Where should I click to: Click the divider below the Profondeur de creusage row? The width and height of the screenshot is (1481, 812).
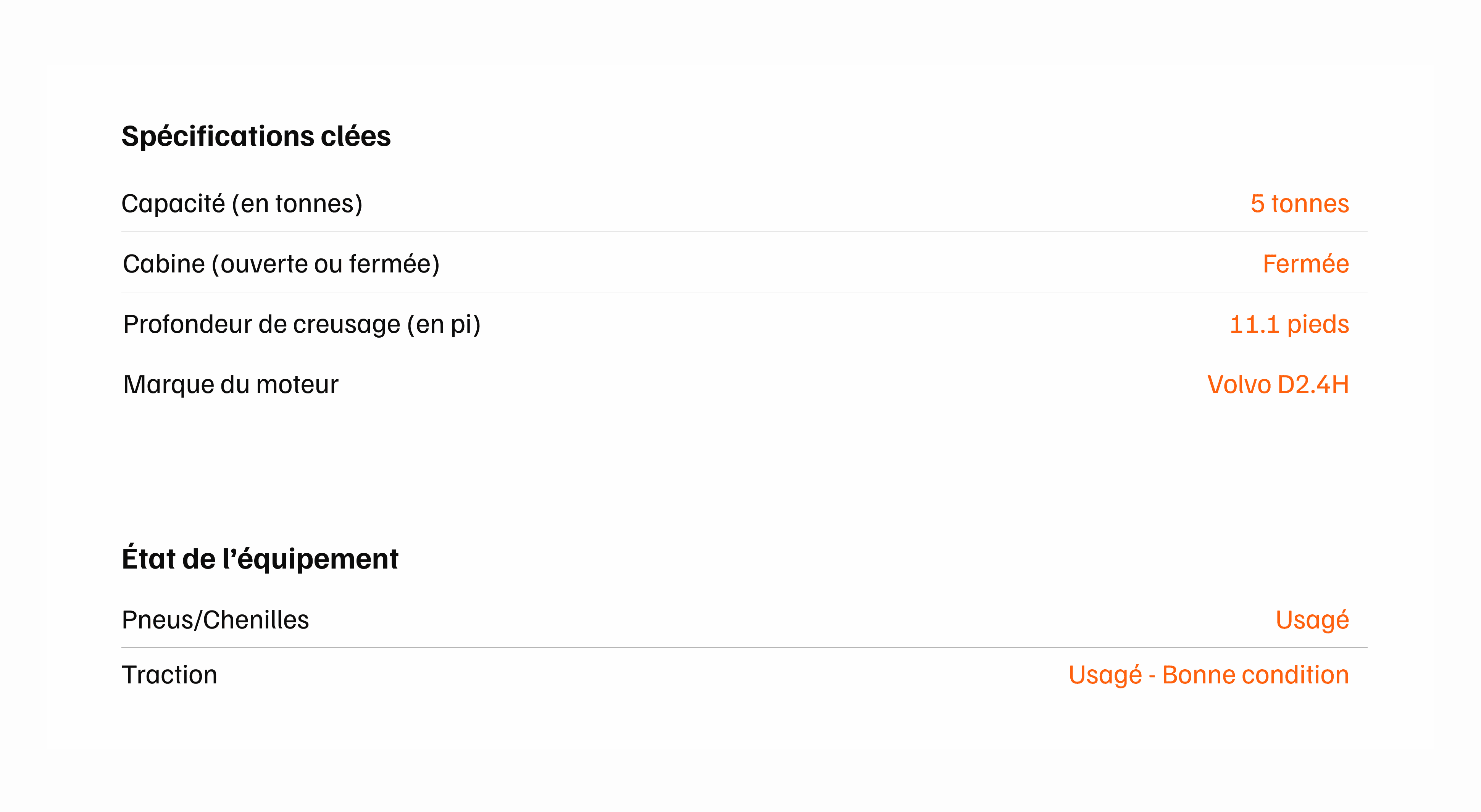pos(744,354)
